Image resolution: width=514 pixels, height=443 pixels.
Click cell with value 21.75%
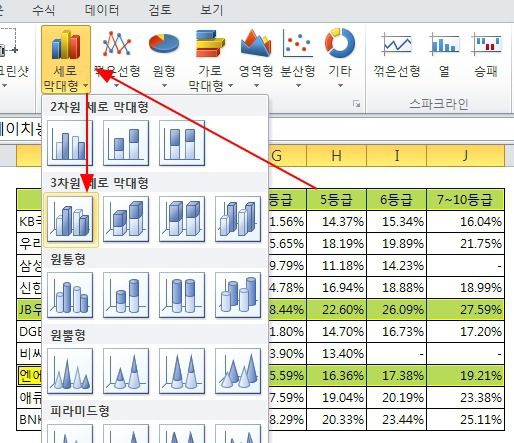pos(465,243)
